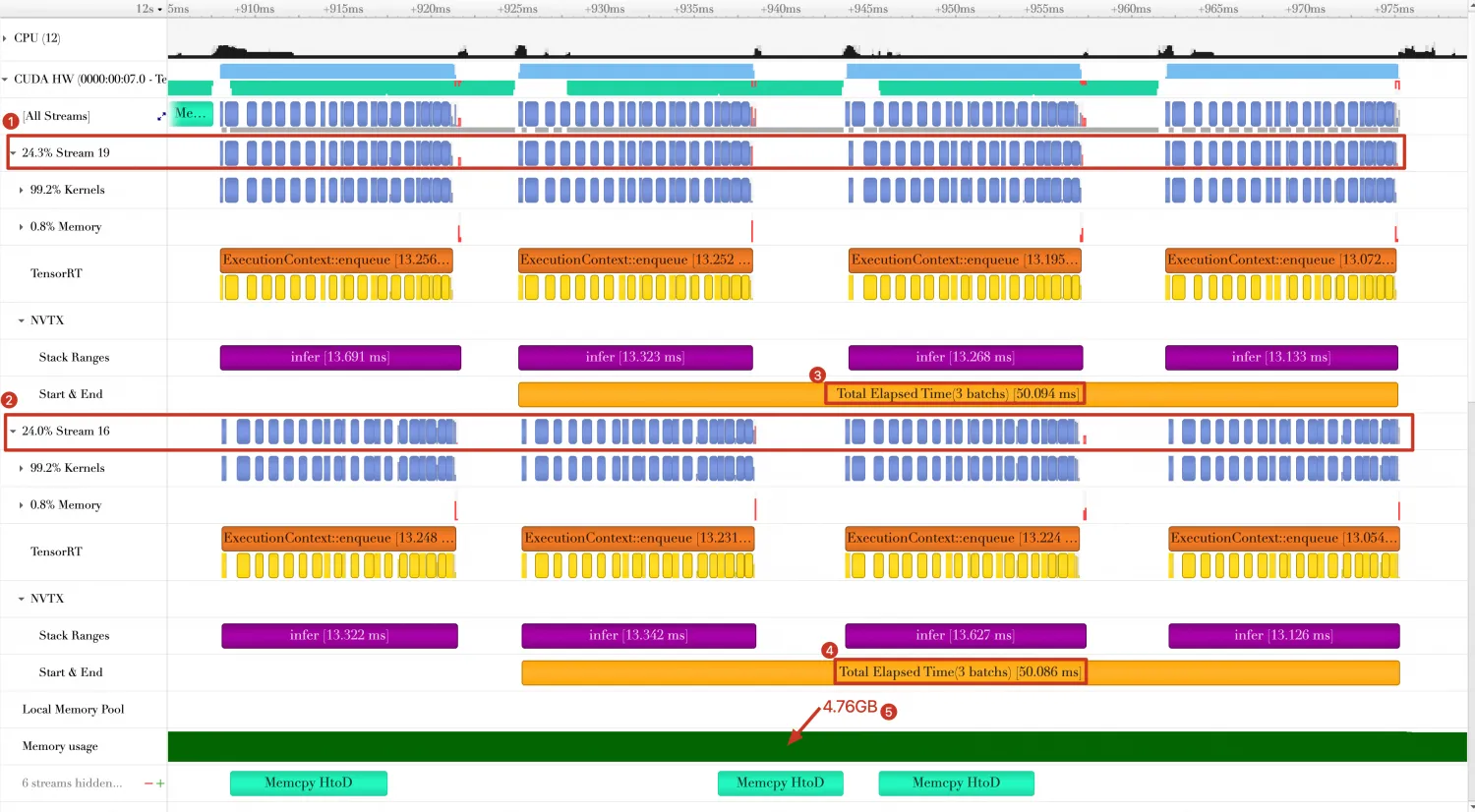Select the [All Streams] row label
This screenshot has width=1475, height=812.
[56, 116]
